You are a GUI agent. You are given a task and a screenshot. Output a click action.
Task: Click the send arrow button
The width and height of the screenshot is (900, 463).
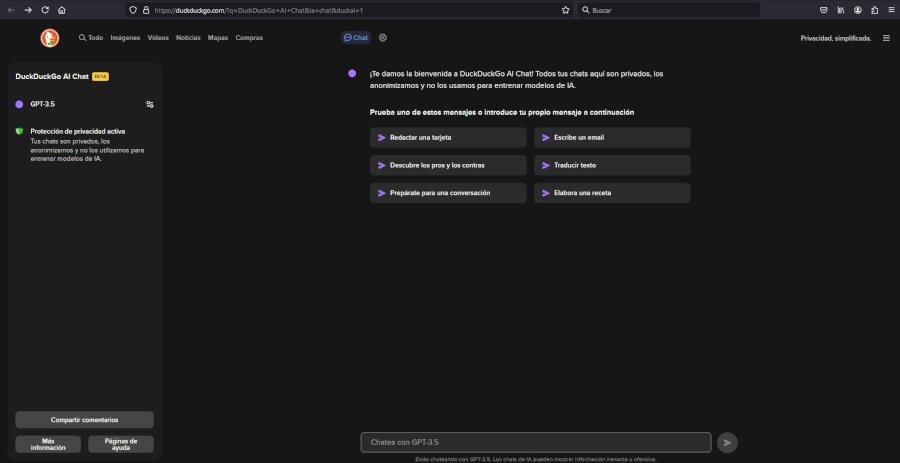pyautogui.click(x=727, y=442)
